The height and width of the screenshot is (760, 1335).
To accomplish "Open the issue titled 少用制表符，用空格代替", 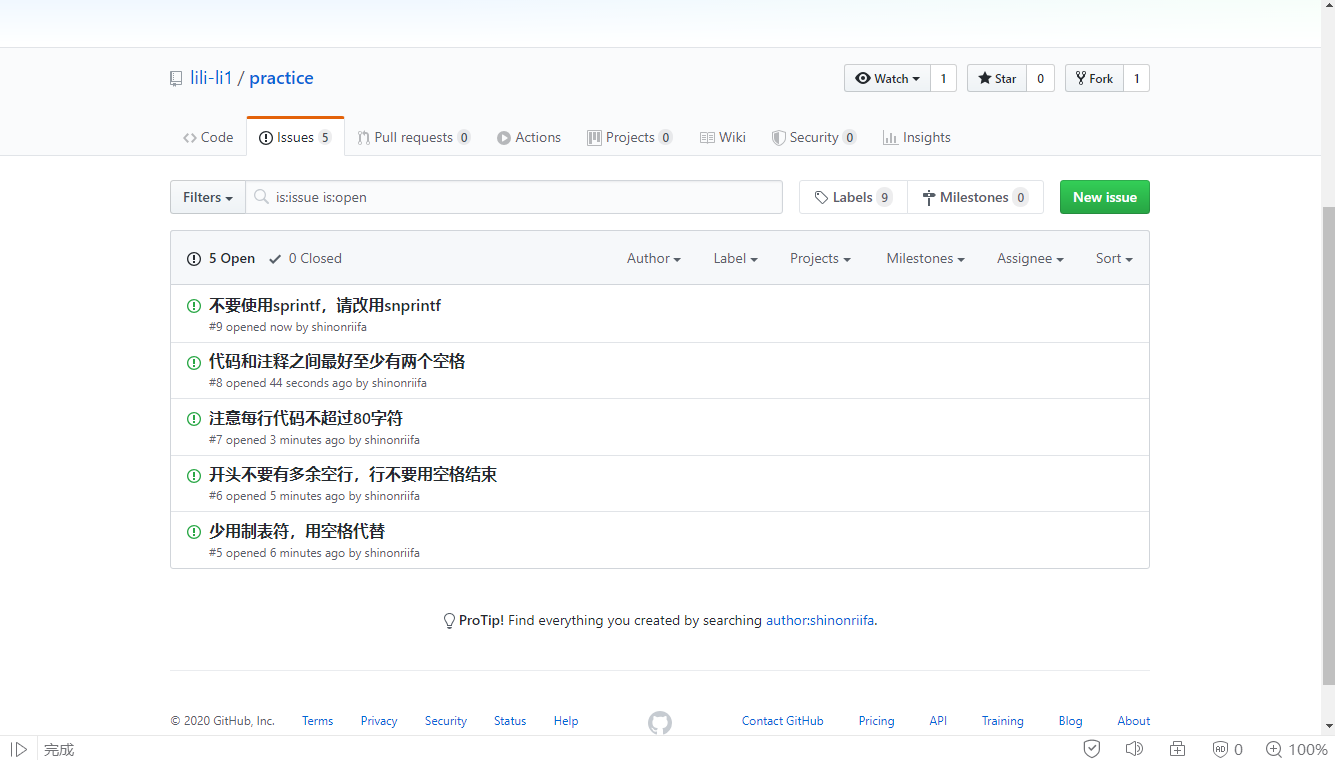I will (x=297, y=532).
